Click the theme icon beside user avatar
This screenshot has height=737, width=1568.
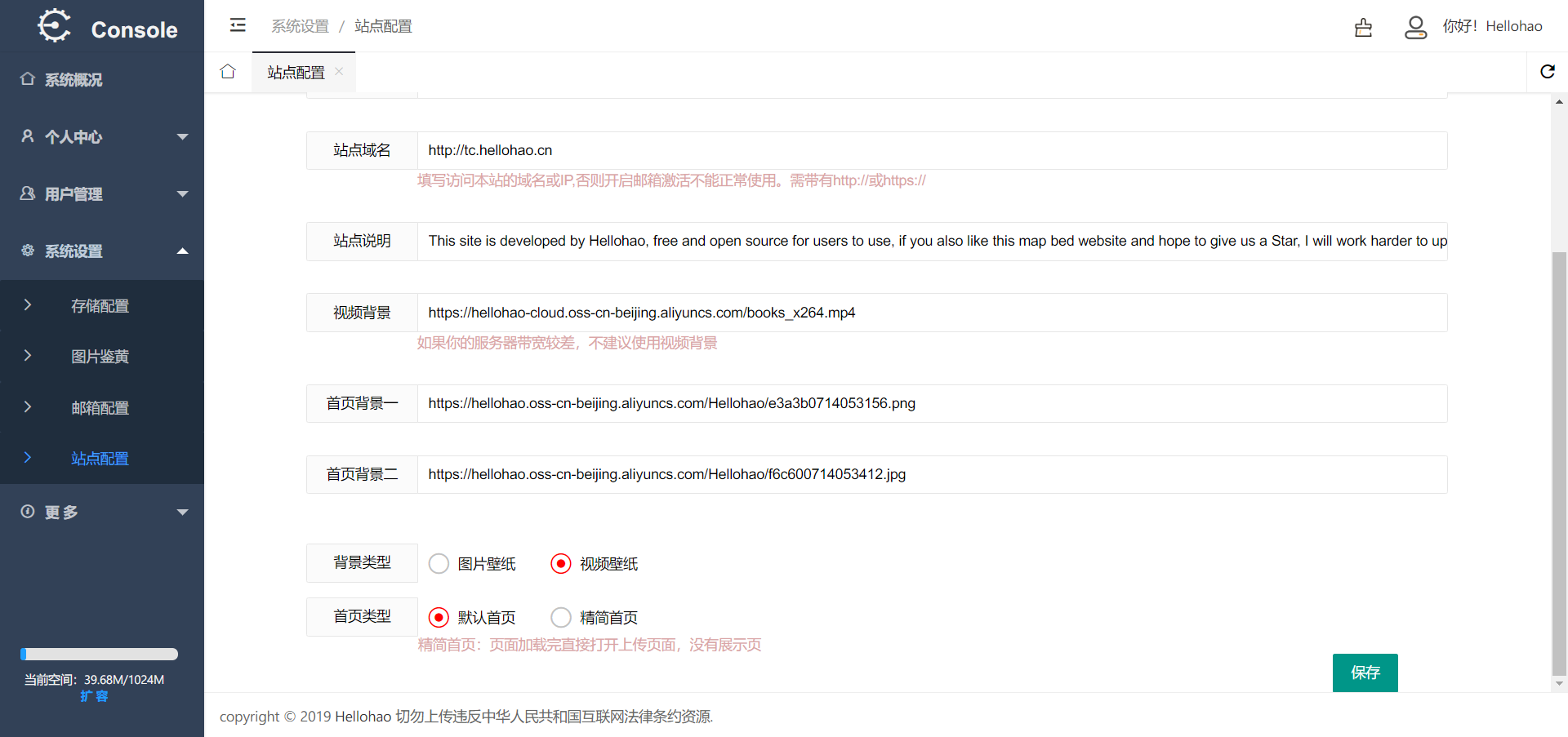(1363, 28)
